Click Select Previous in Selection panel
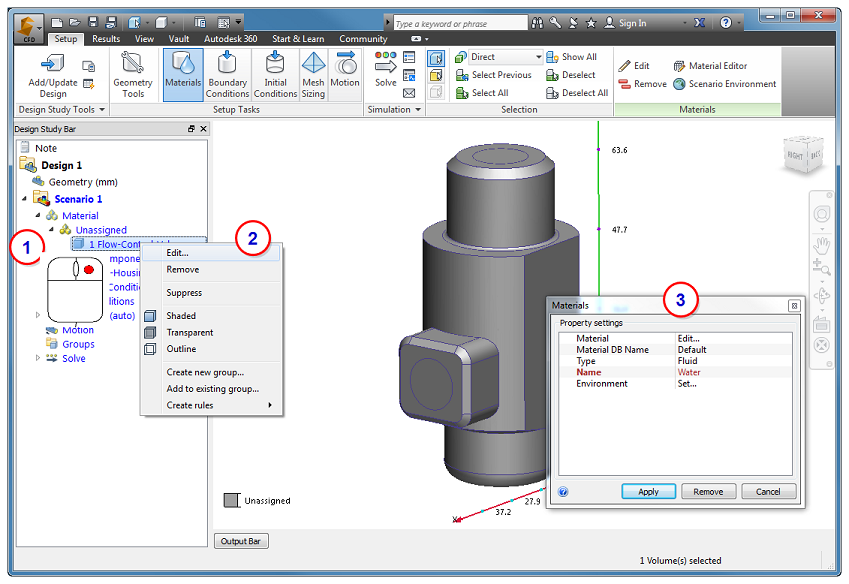The width and height of the screenshot is (849, 584). 493,75
